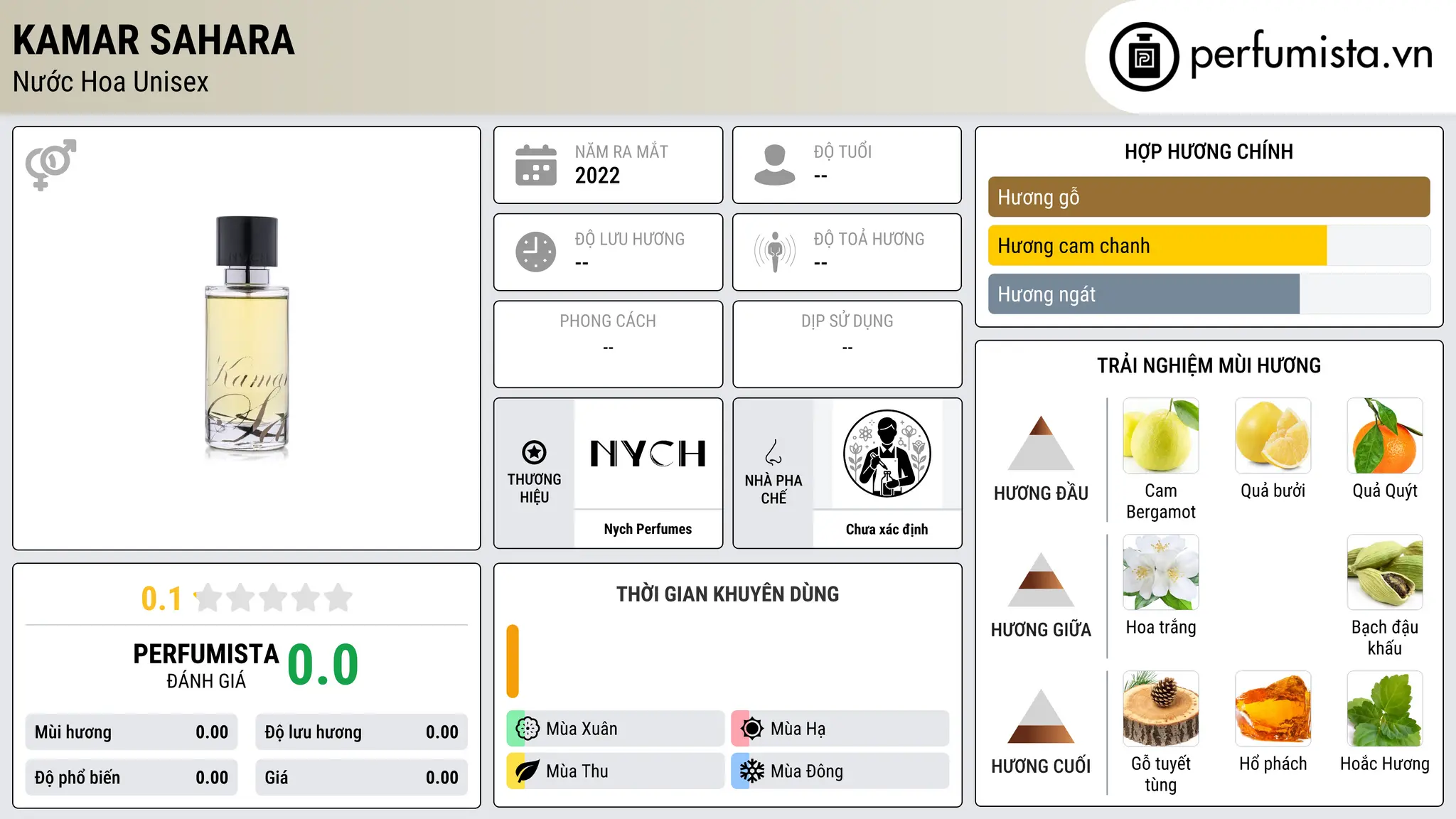Click the Hương ngát accord bar
The image size is (1456, 819).
pyautogui.click(x=1209, y=294)
